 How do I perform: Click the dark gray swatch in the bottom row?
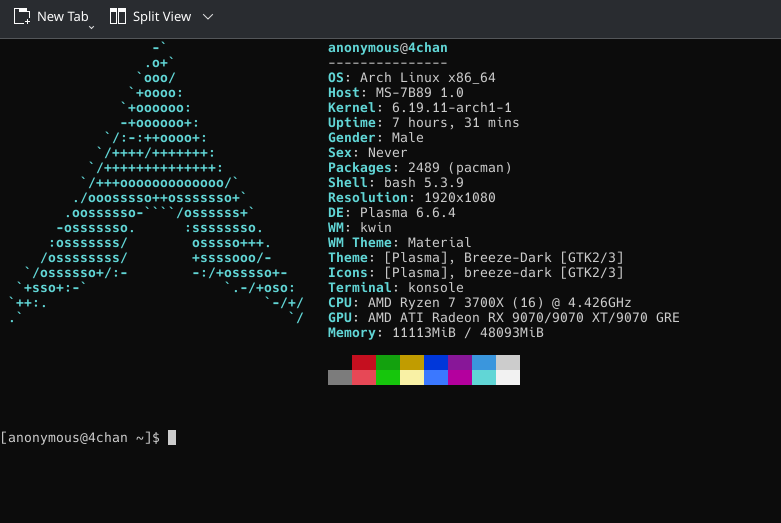point(340,377)
